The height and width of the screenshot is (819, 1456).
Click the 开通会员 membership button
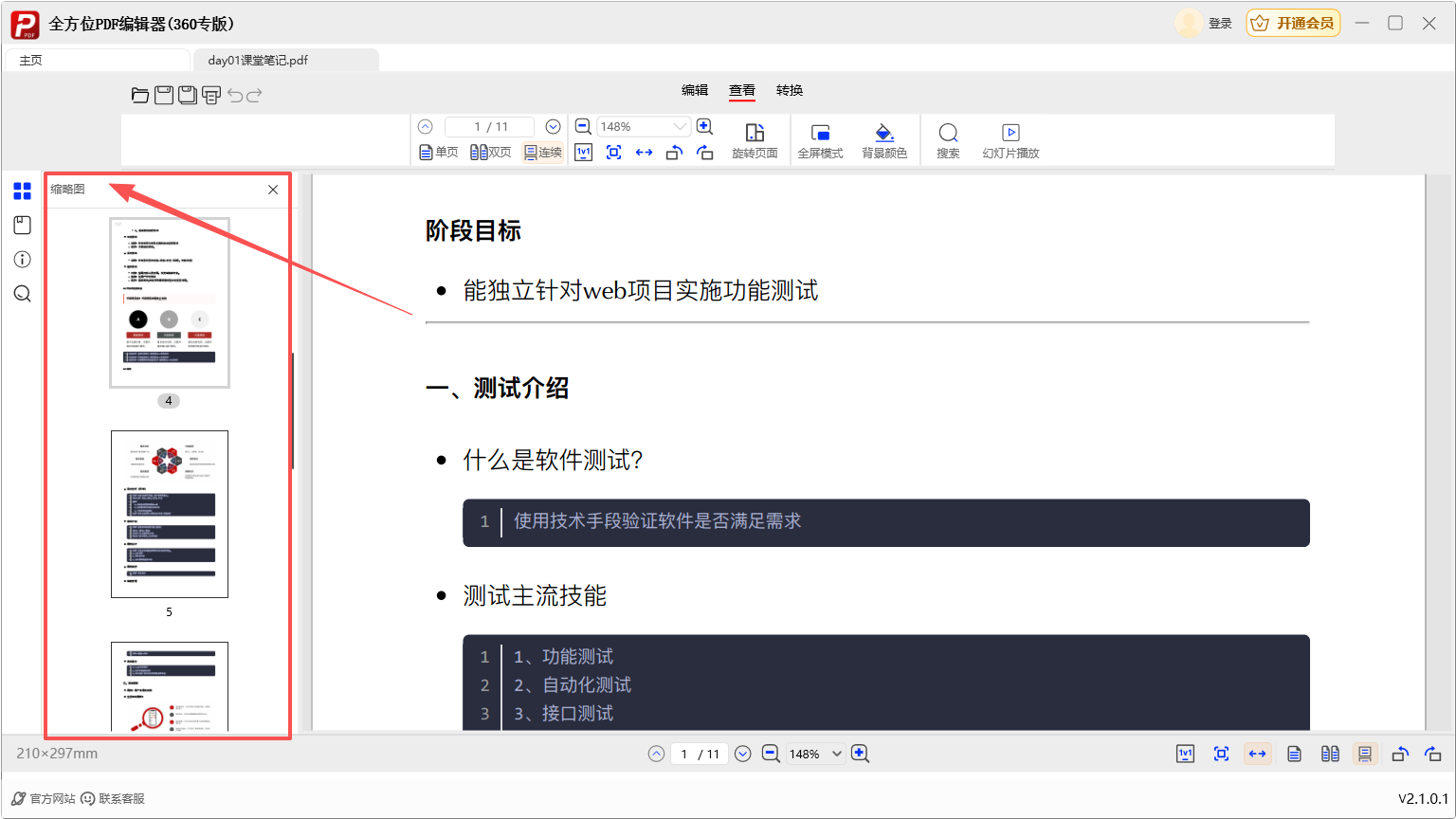point(1293,24)
